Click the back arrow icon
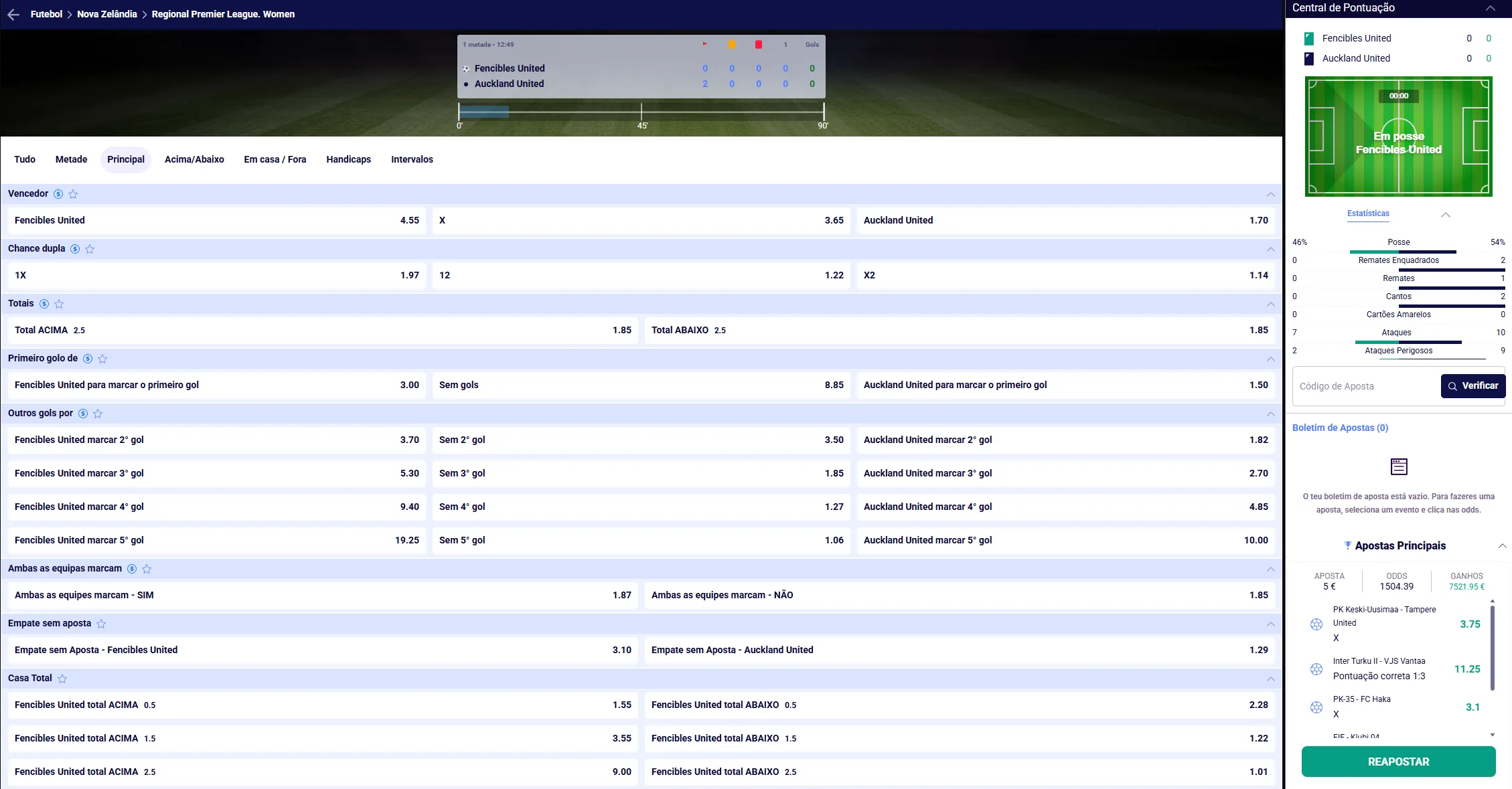The width and height of the screenshot is (1512, 789). pyautogui.click(x=13, y=14)
